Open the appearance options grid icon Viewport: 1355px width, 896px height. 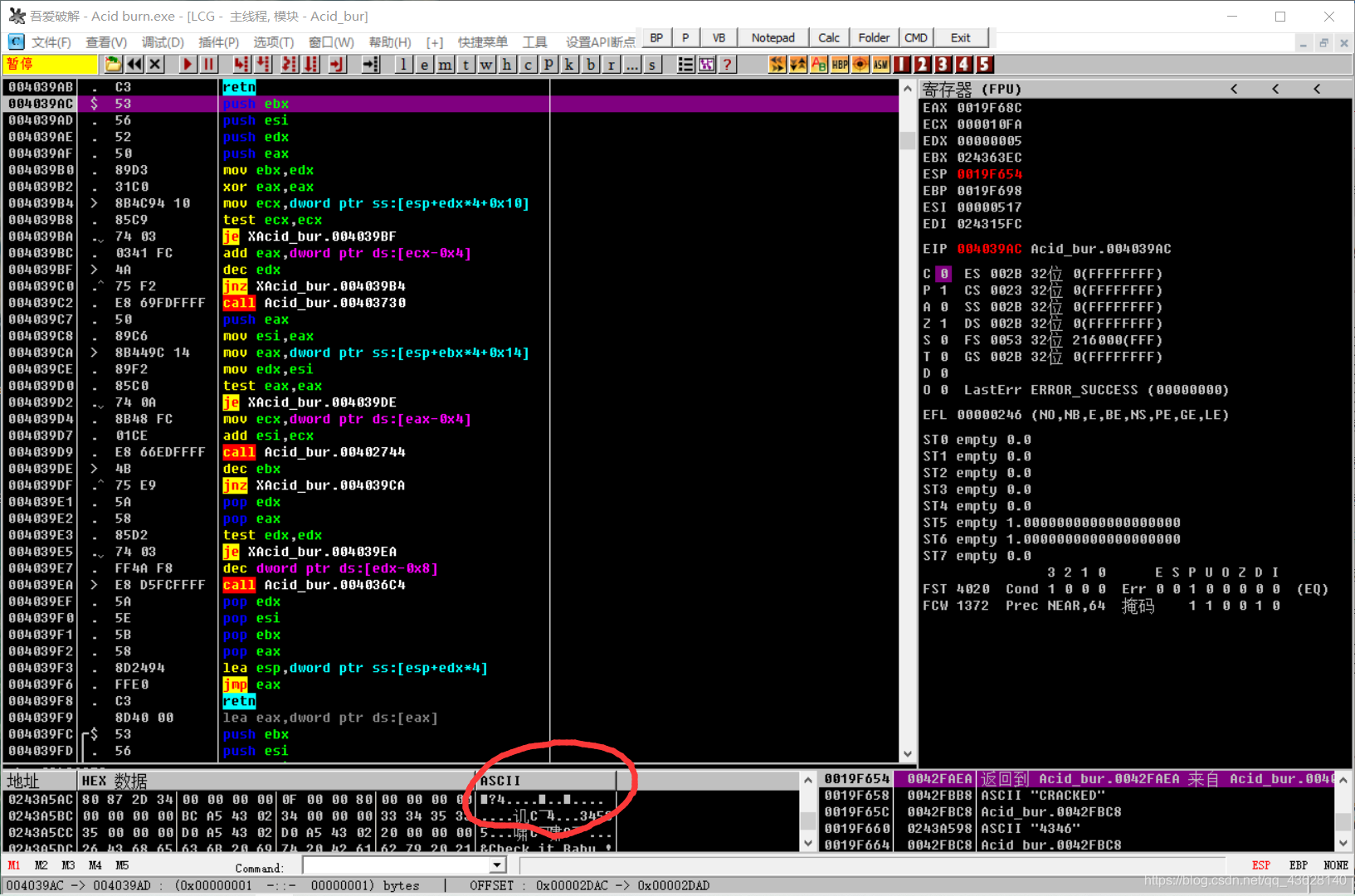click(x=707, y=64)
